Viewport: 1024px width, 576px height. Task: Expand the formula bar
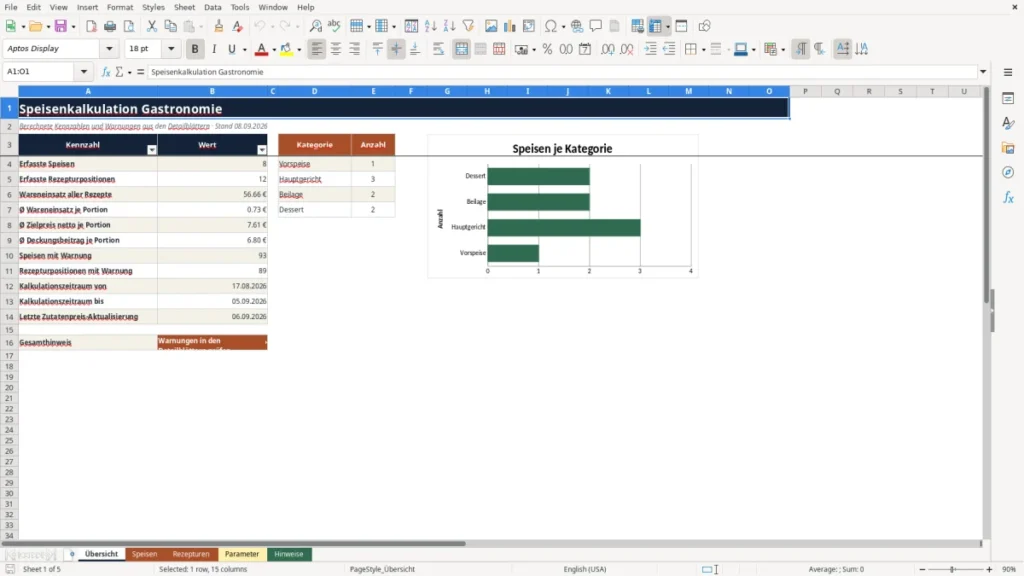click(x=983, y=72)
